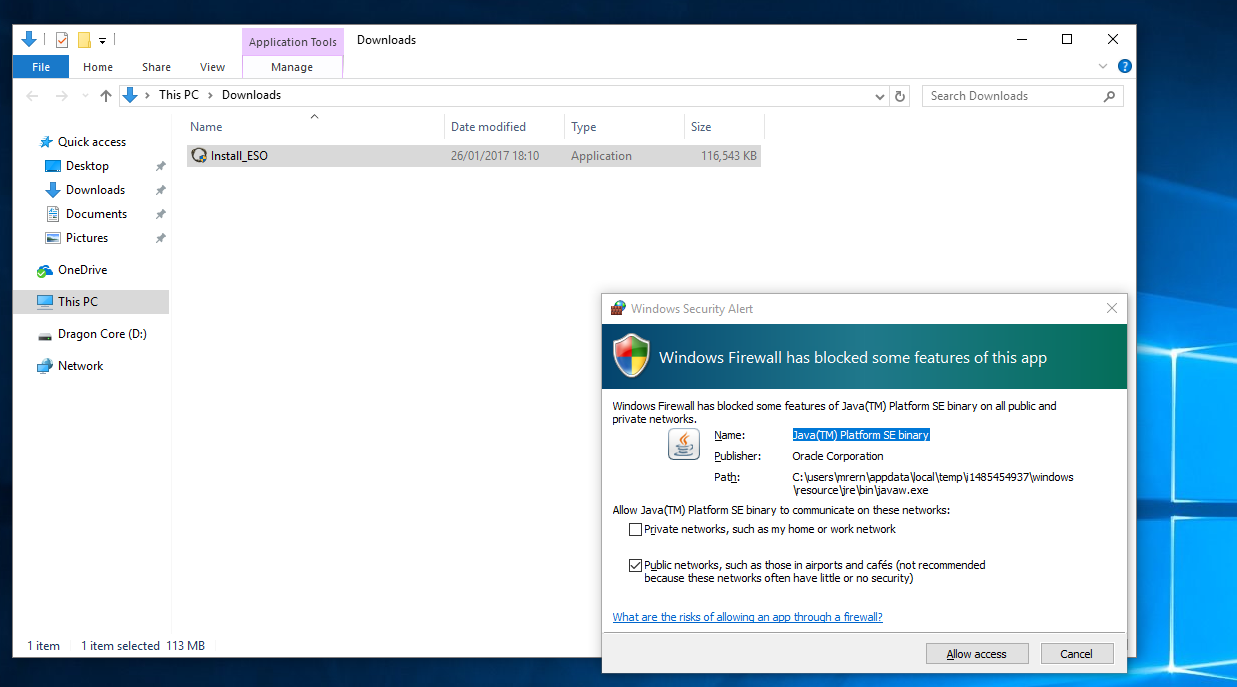Viewport: 1237px width, 687px height.
Task: Click the 26/01/2017 18:10 date cell
Action: coord(495,156)
